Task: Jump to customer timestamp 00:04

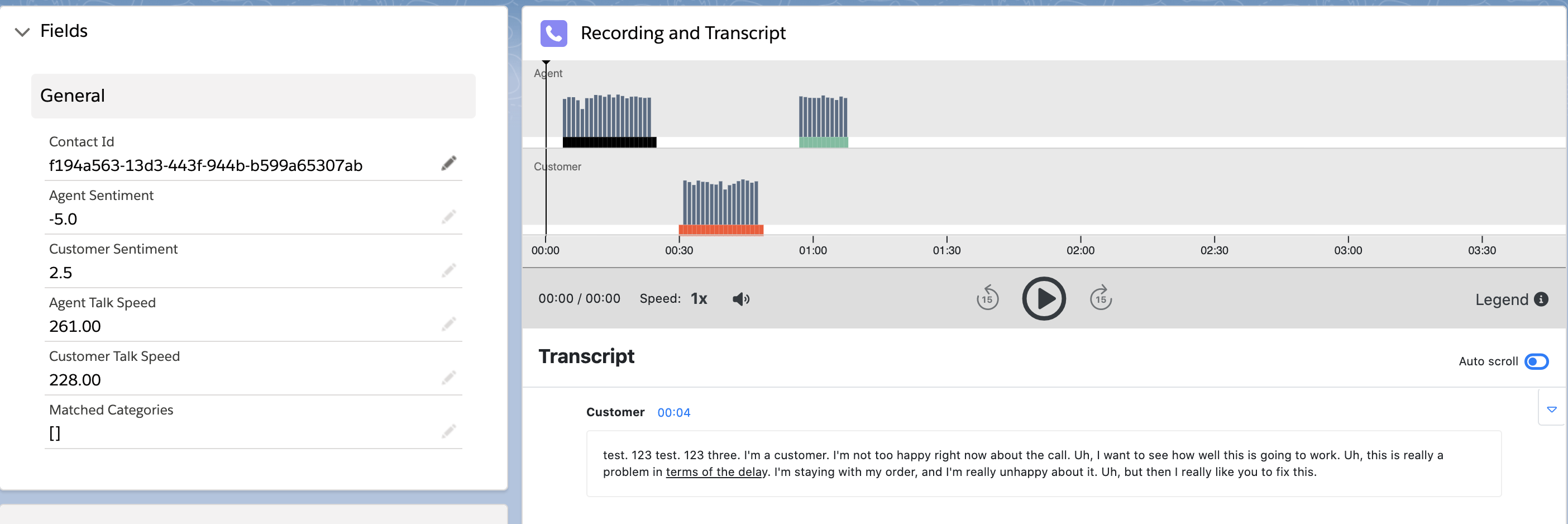Action: tap(673, 413)
